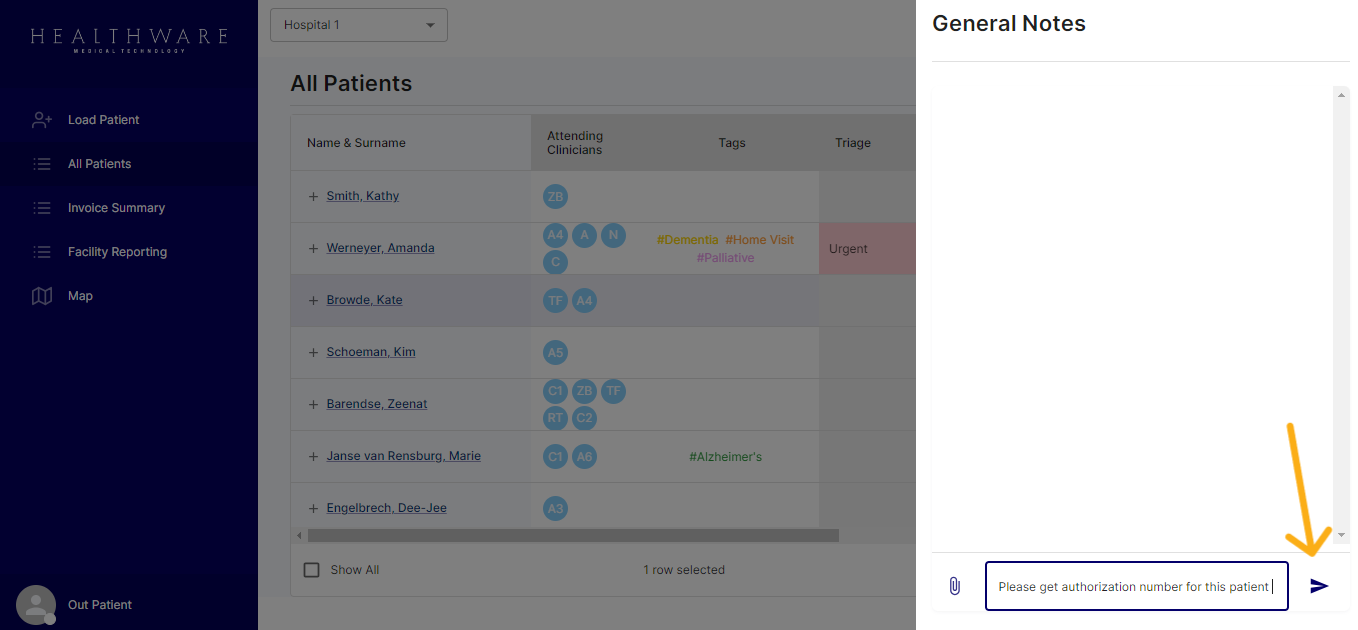Open the Hospital 1 dropdown
This screenshot has height=630, width=1358.
coord(358,25)
